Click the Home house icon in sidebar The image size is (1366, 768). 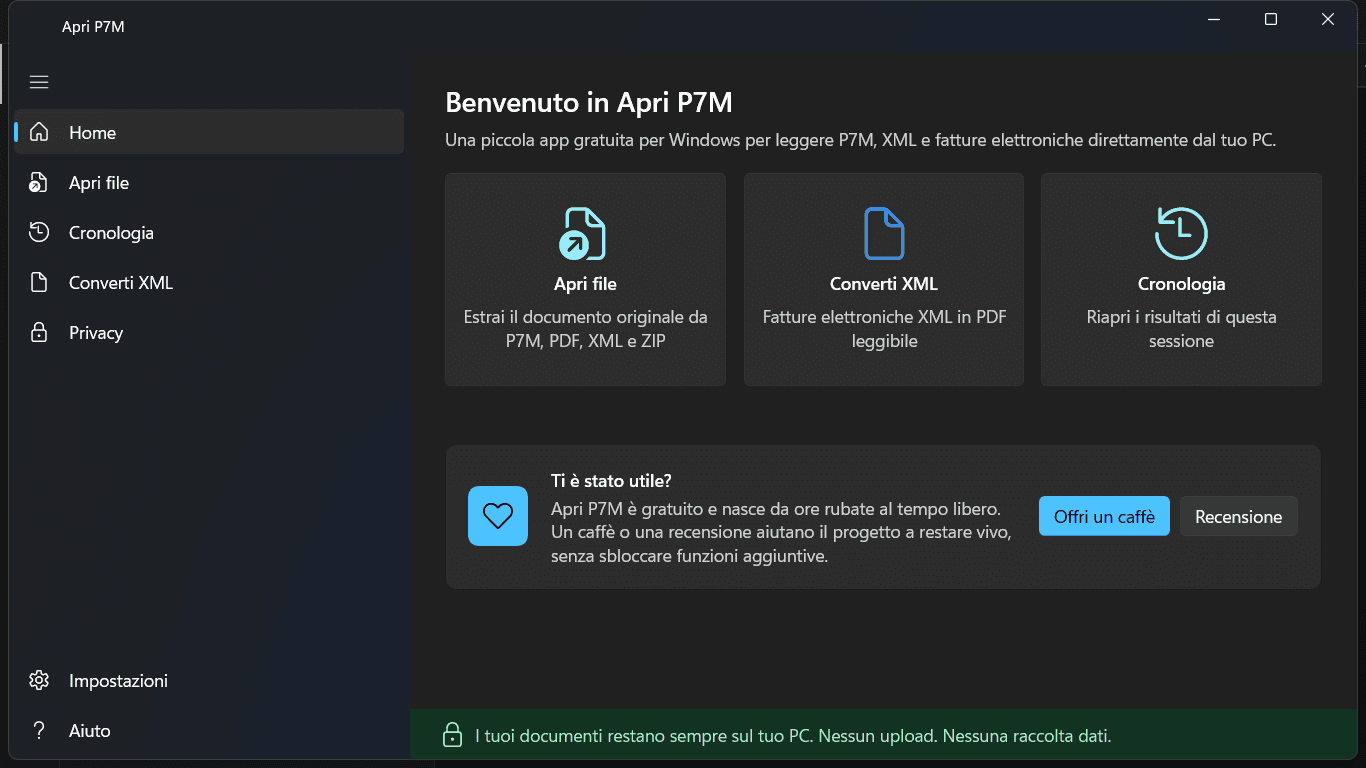[x=39, y=132]
